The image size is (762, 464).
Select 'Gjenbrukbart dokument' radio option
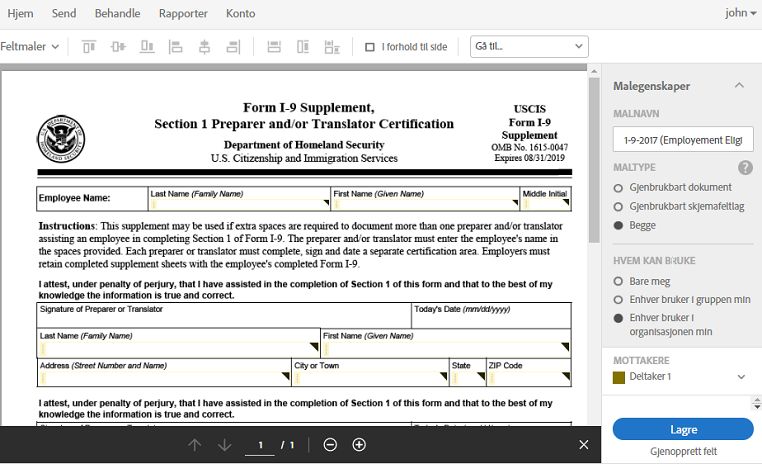618,188
